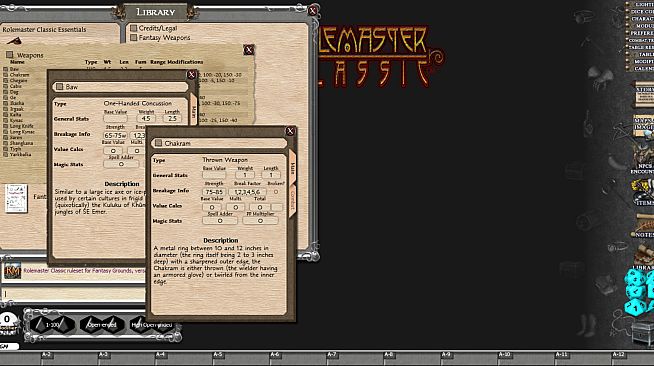Open the Lighting menu button

click(641, 4)
